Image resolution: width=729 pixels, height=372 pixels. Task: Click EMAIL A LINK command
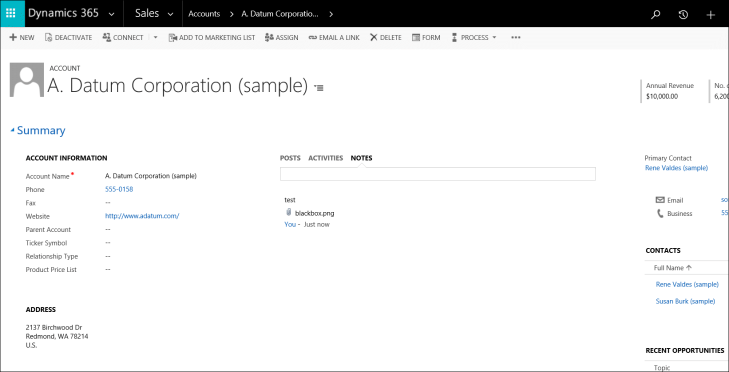click(334, 38)
